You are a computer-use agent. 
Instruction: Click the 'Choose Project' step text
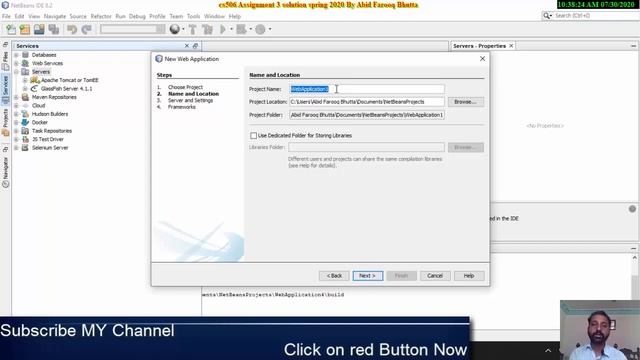[x=185, y=87]
